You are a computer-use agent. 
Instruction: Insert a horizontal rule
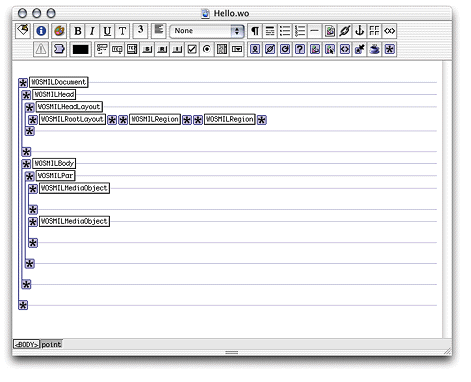(x=314, y=31)
